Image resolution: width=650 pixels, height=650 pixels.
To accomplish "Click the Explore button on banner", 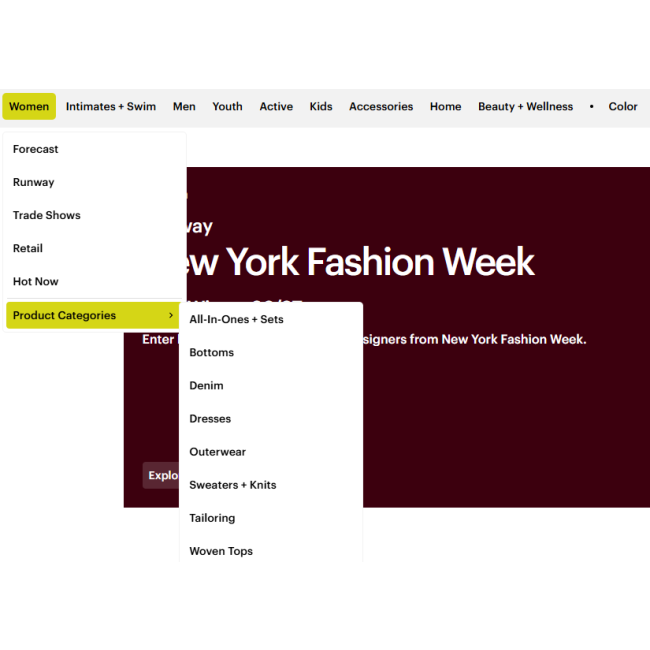I will 161,475.
